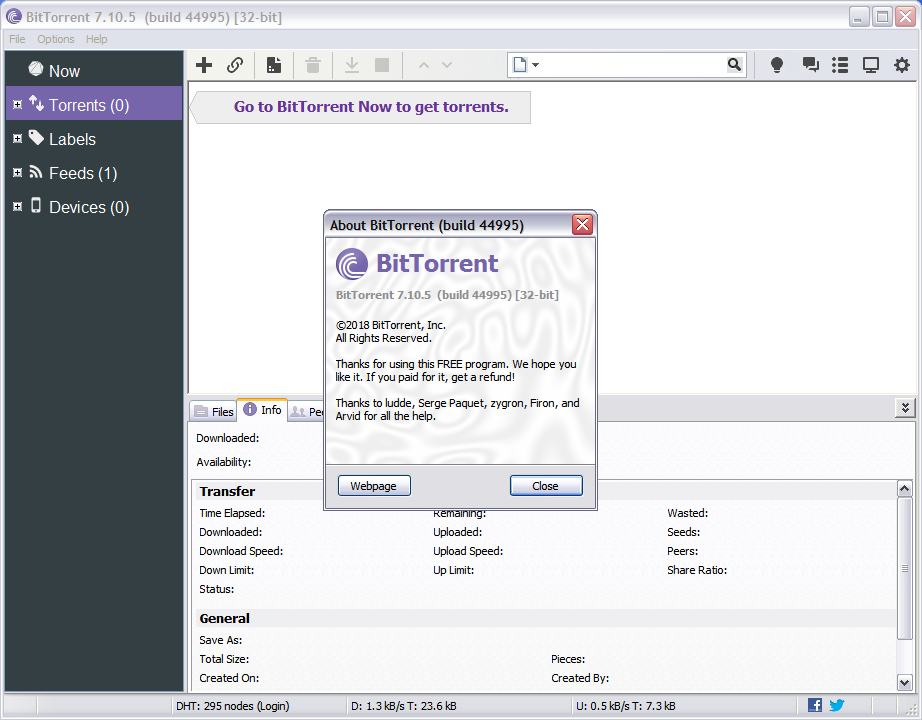922x720 pixels.
Task: Click the Remove Torrent trash icon
Action: click(313, 65)
